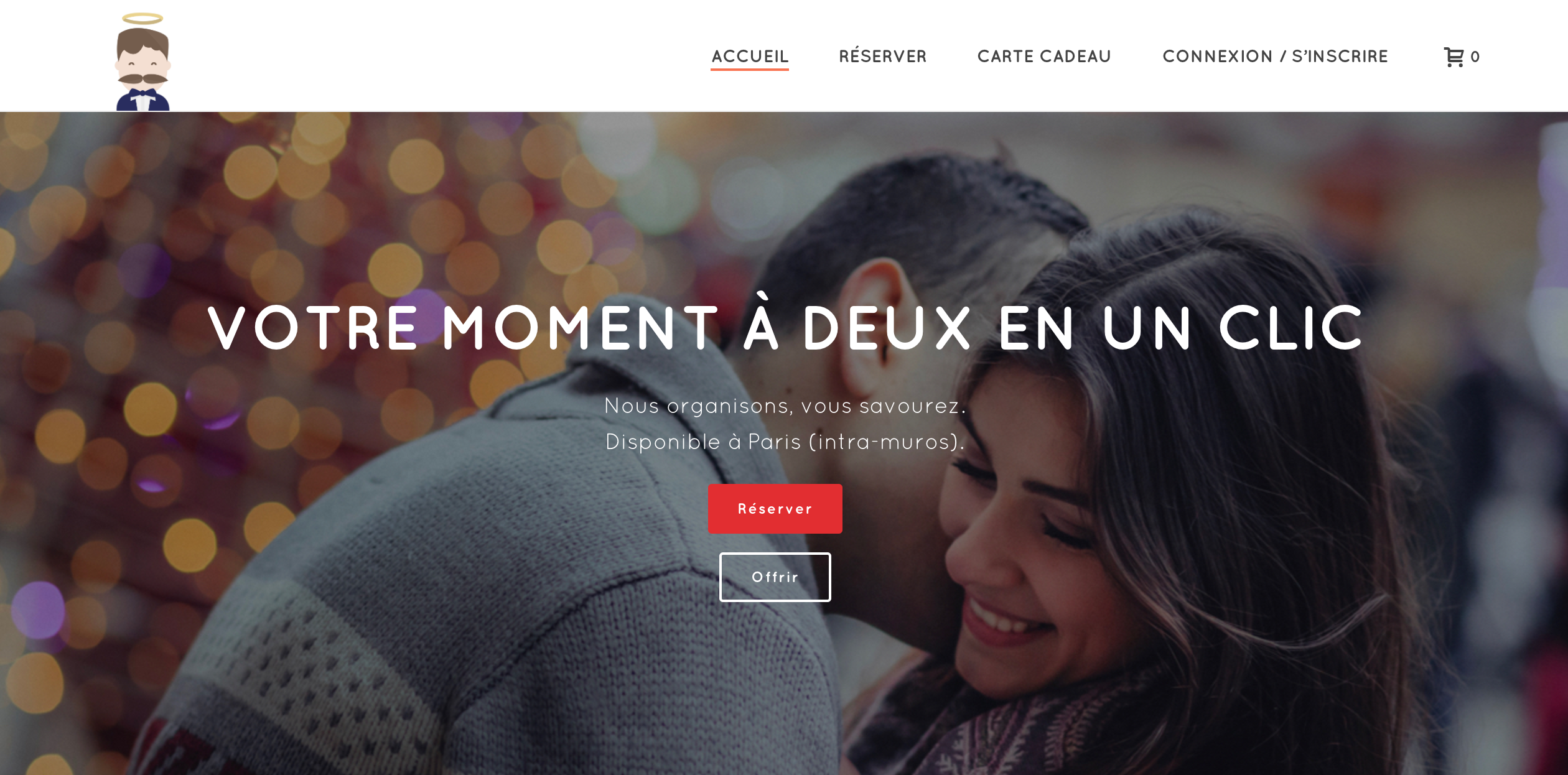Open the RÉSERVER navigation link
The image size is (1568, 775).
click(883, 55)
